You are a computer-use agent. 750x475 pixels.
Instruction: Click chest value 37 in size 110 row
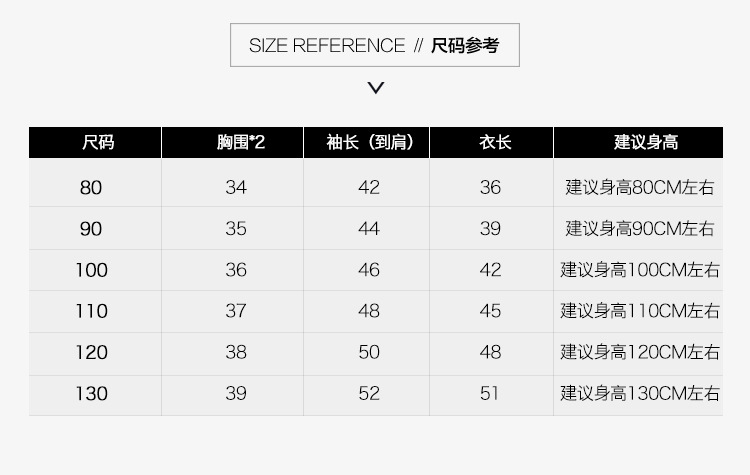pyautogui.click(x=236, y=311)
